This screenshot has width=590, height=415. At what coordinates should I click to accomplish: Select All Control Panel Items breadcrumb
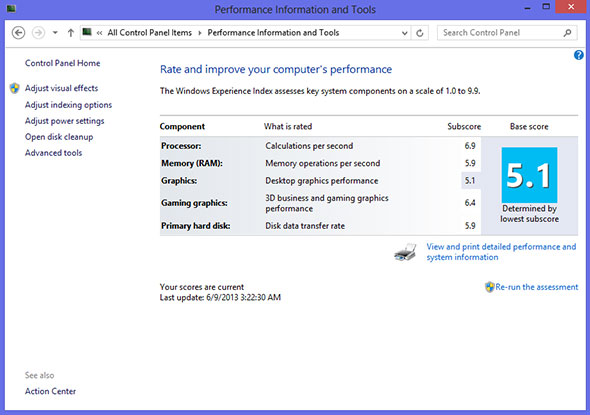150,33
